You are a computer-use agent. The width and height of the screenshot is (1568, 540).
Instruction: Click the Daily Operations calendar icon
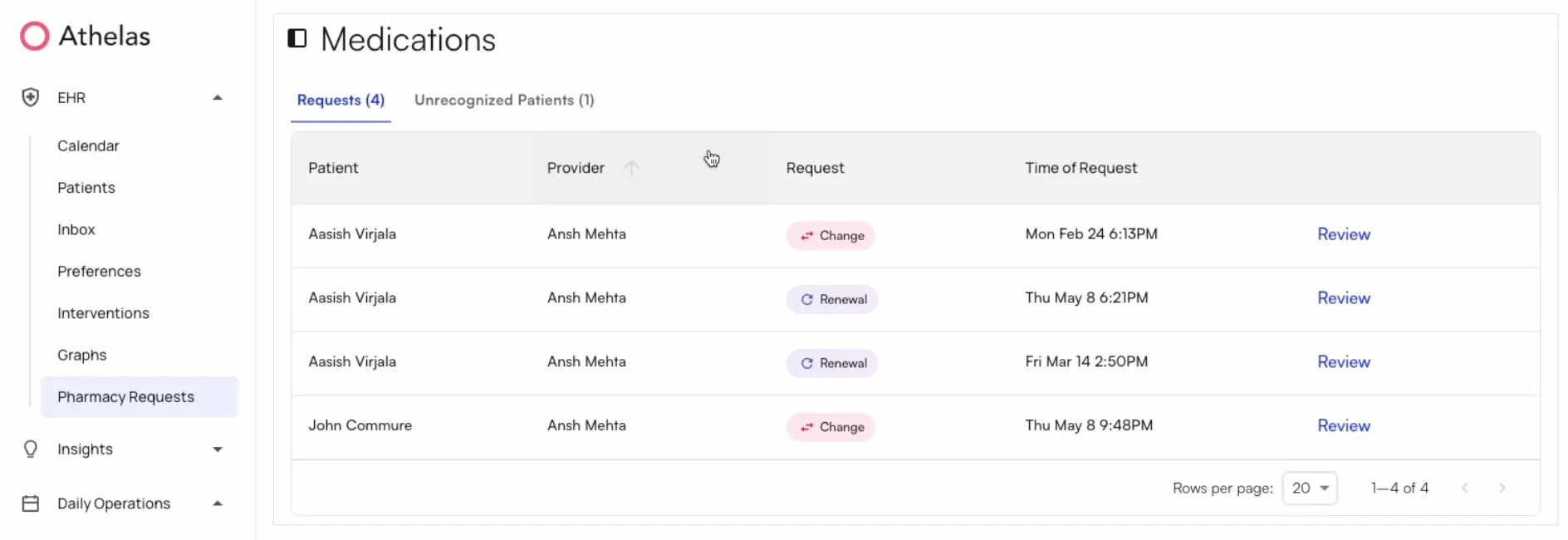(31, 503)
